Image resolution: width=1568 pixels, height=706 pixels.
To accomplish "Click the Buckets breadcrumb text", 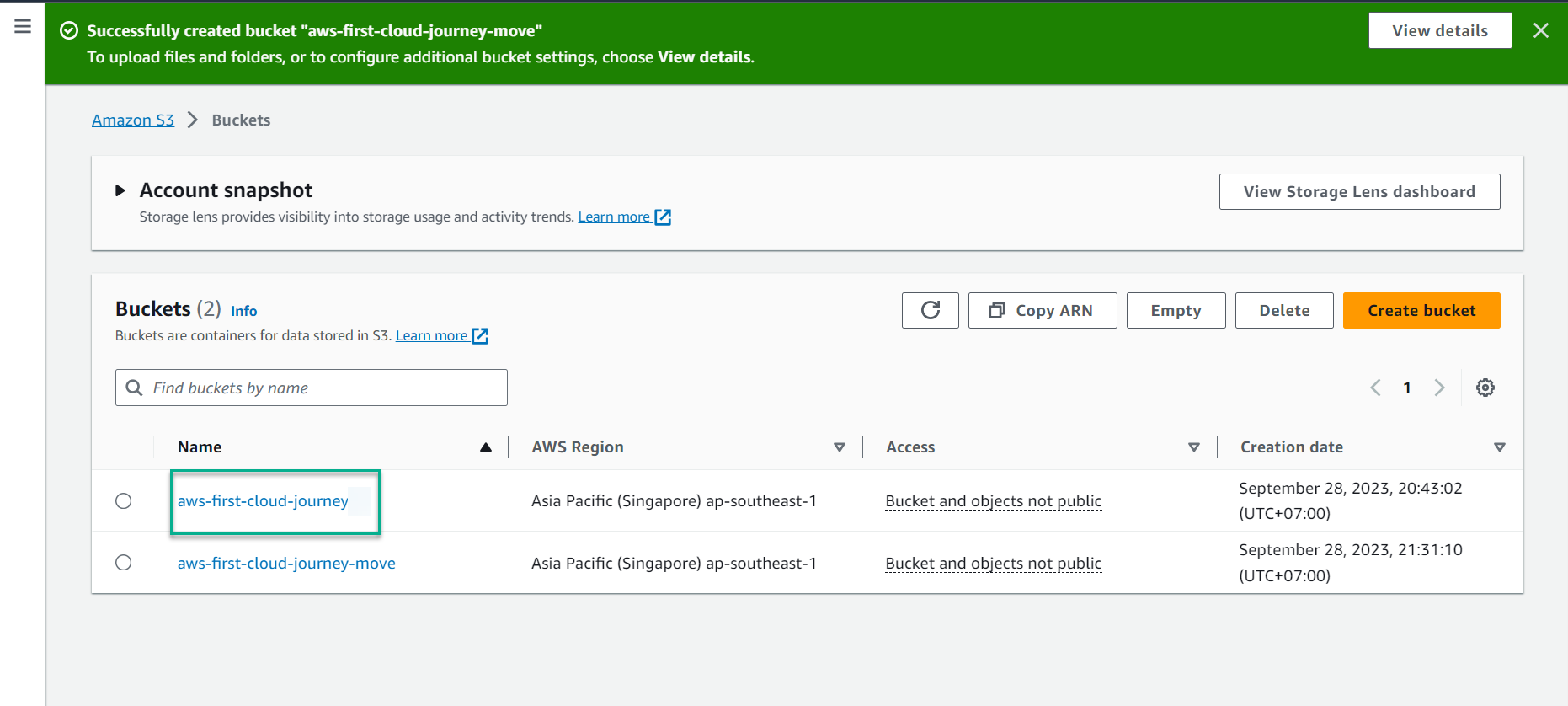I will coord(241,120).
